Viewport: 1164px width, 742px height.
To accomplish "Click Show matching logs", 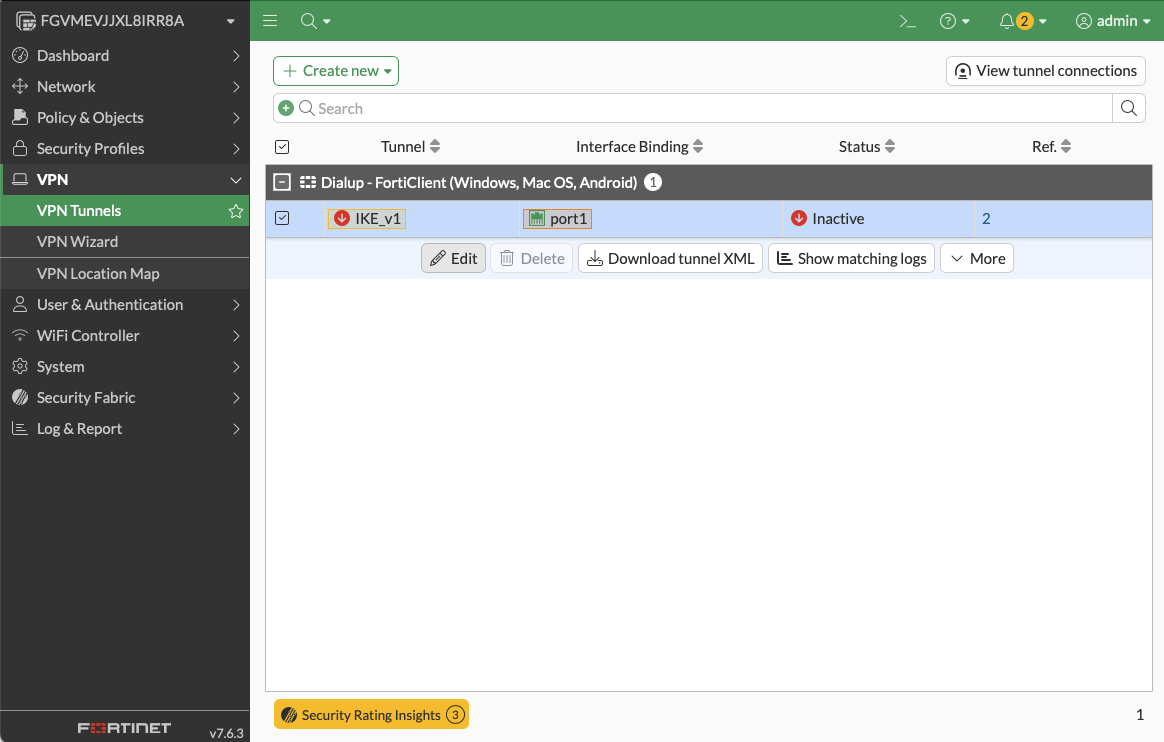I will click(x=851, y=258).
